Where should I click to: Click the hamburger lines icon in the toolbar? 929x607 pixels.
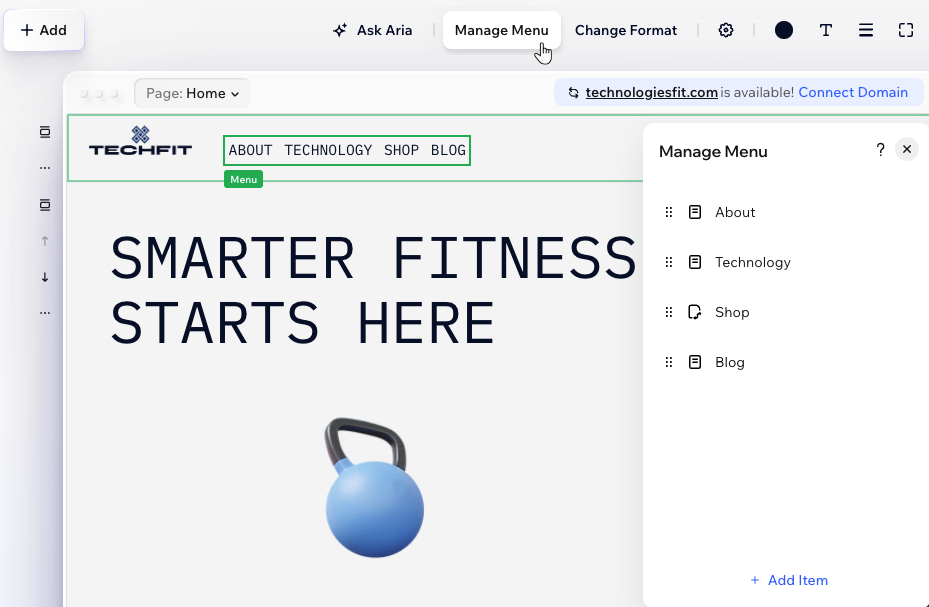866,30
